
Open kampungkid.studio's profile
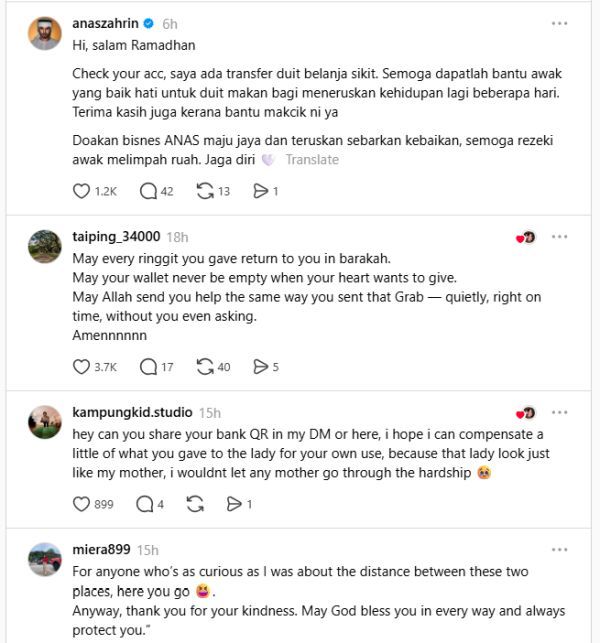133,412
